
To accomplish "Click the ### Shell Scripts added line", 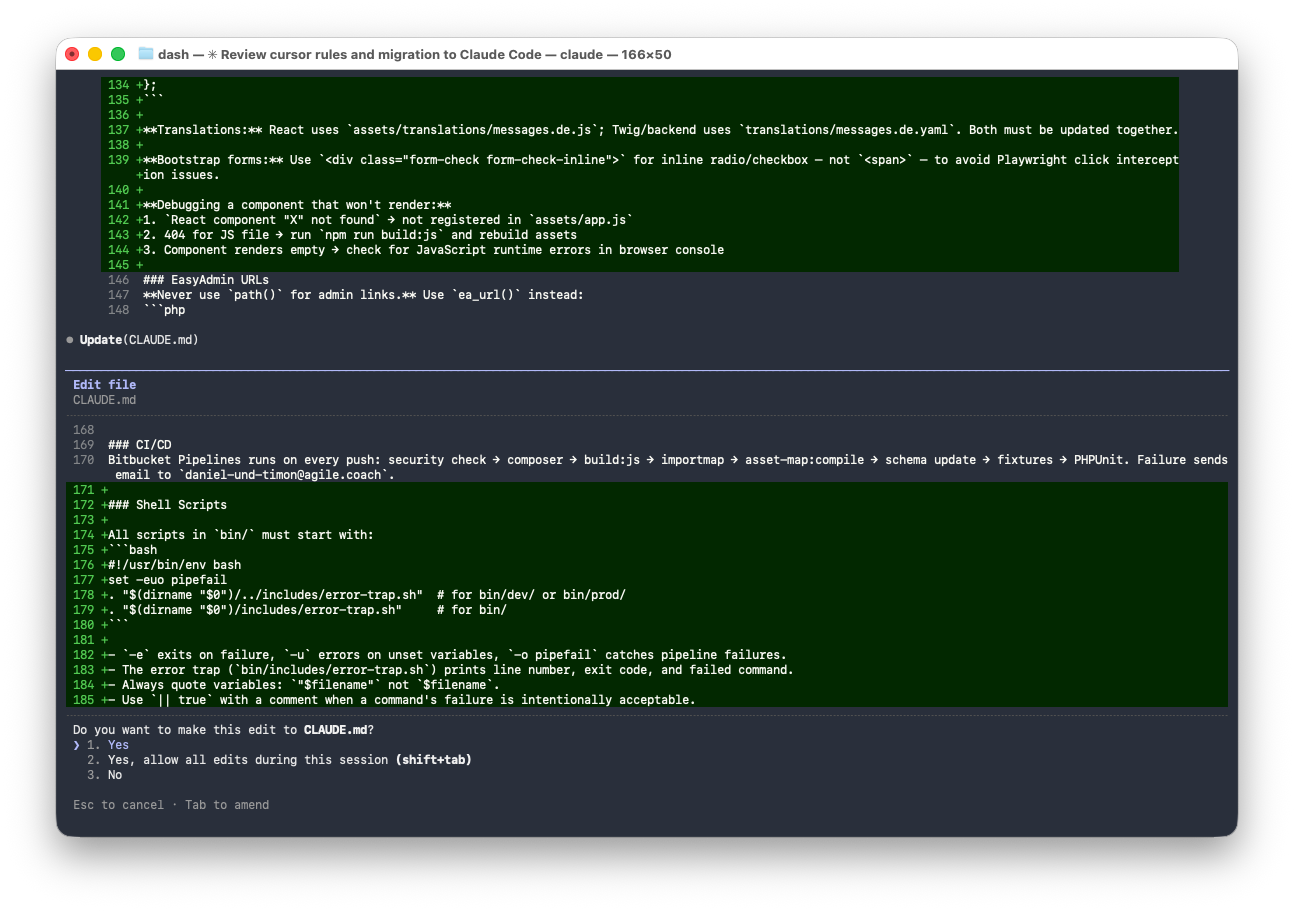I will pos(167,505).
